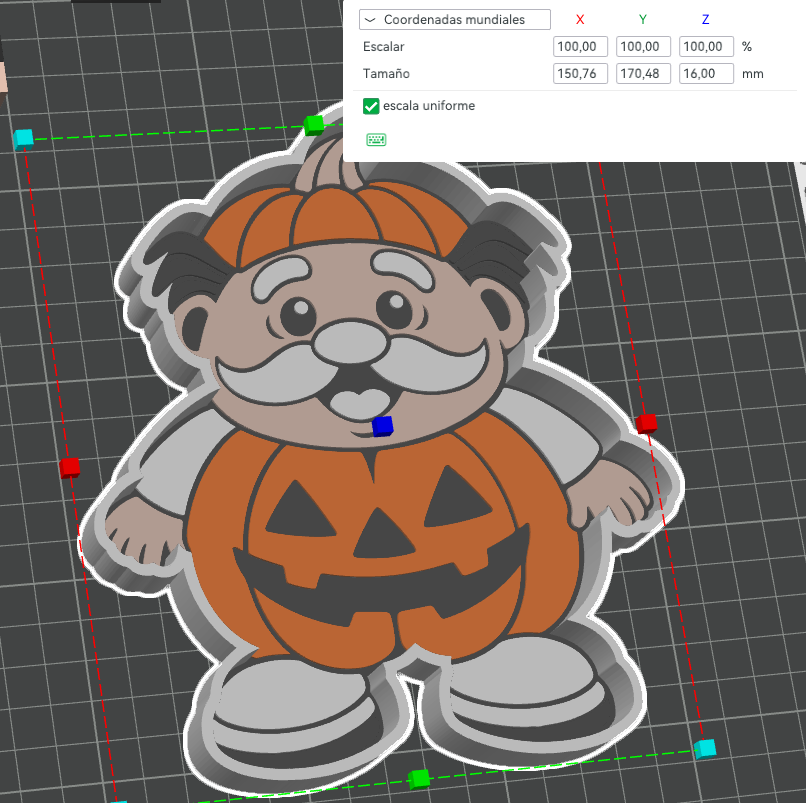The image size is (806, 803).
Task: Click the Escalar Y percentage field
Action: pyautogui.click(x=643, y=47)
